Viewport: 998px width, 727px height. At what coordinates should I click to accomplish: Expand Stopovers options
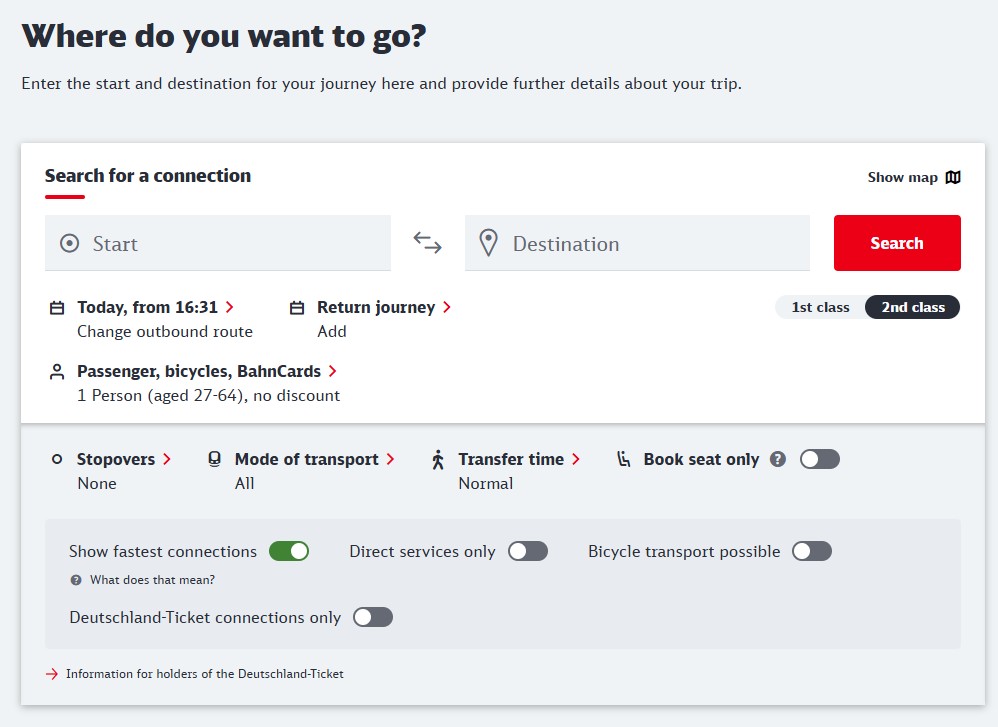pos(123,459)
